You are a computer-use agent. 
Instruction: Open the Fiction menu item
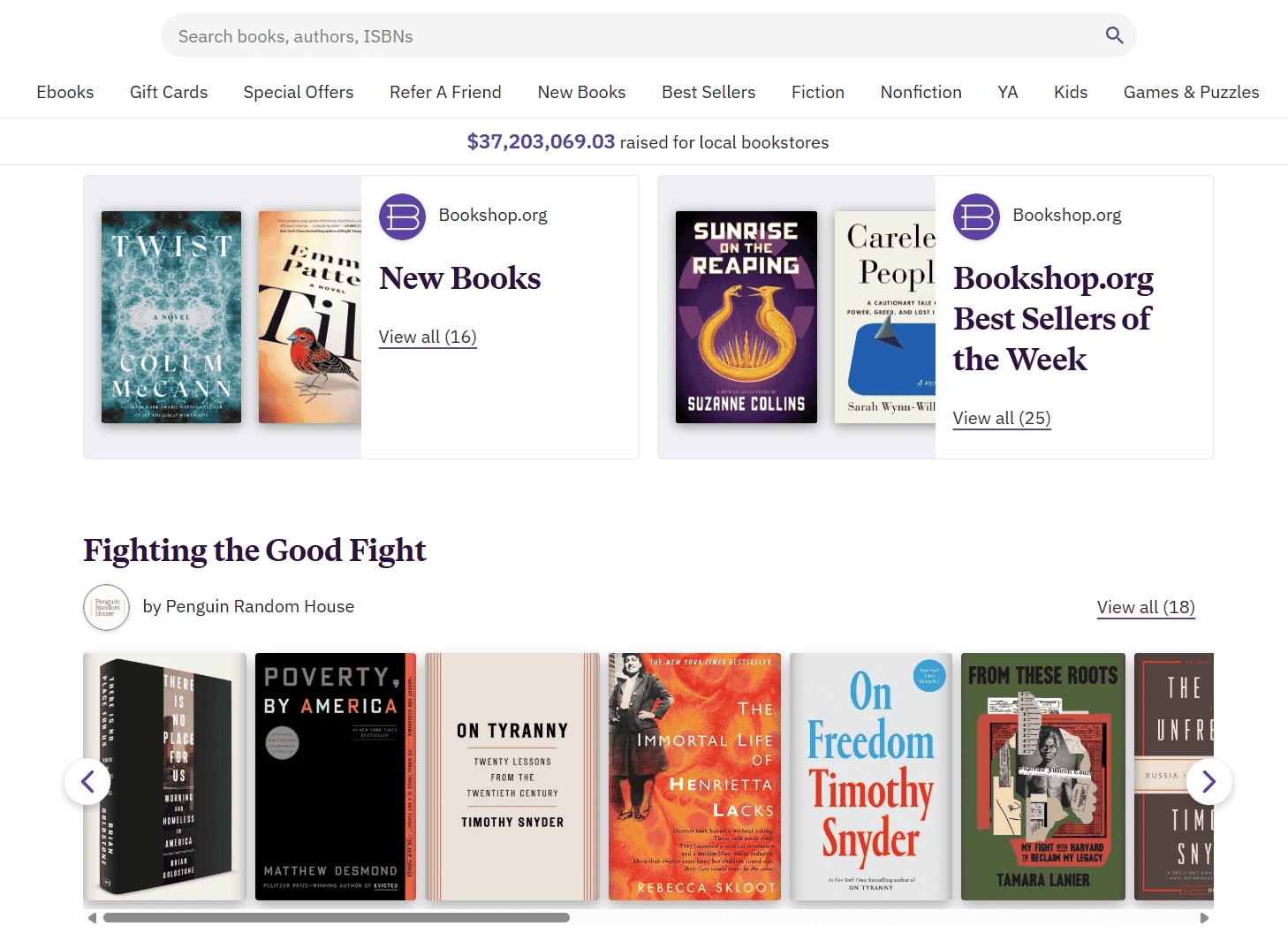[x=817, y=92]
